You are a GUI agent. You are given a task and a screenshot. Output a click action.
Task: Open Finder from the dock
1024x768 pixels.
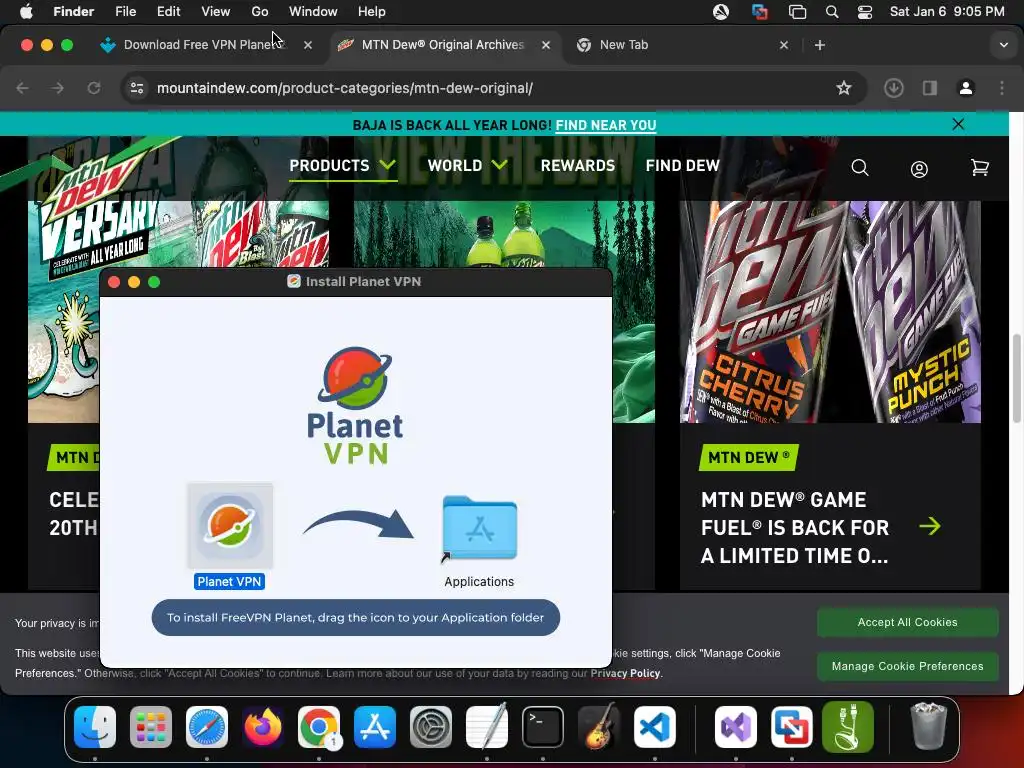point(95,727)
